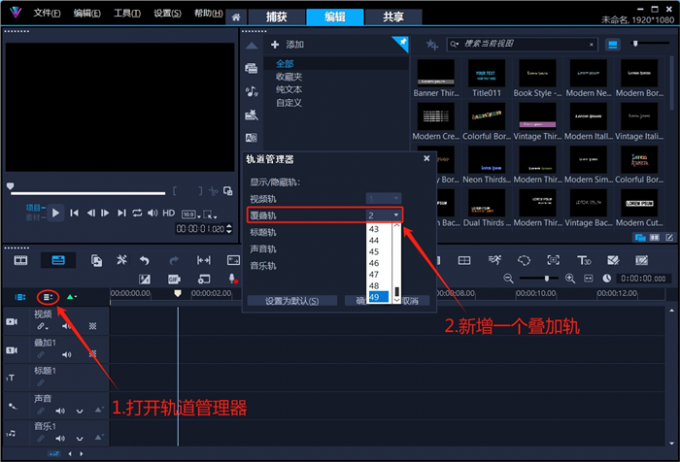Toggle ripple link on 标题1 track
This screenshot has height=462, width=680.
(41, 383)
